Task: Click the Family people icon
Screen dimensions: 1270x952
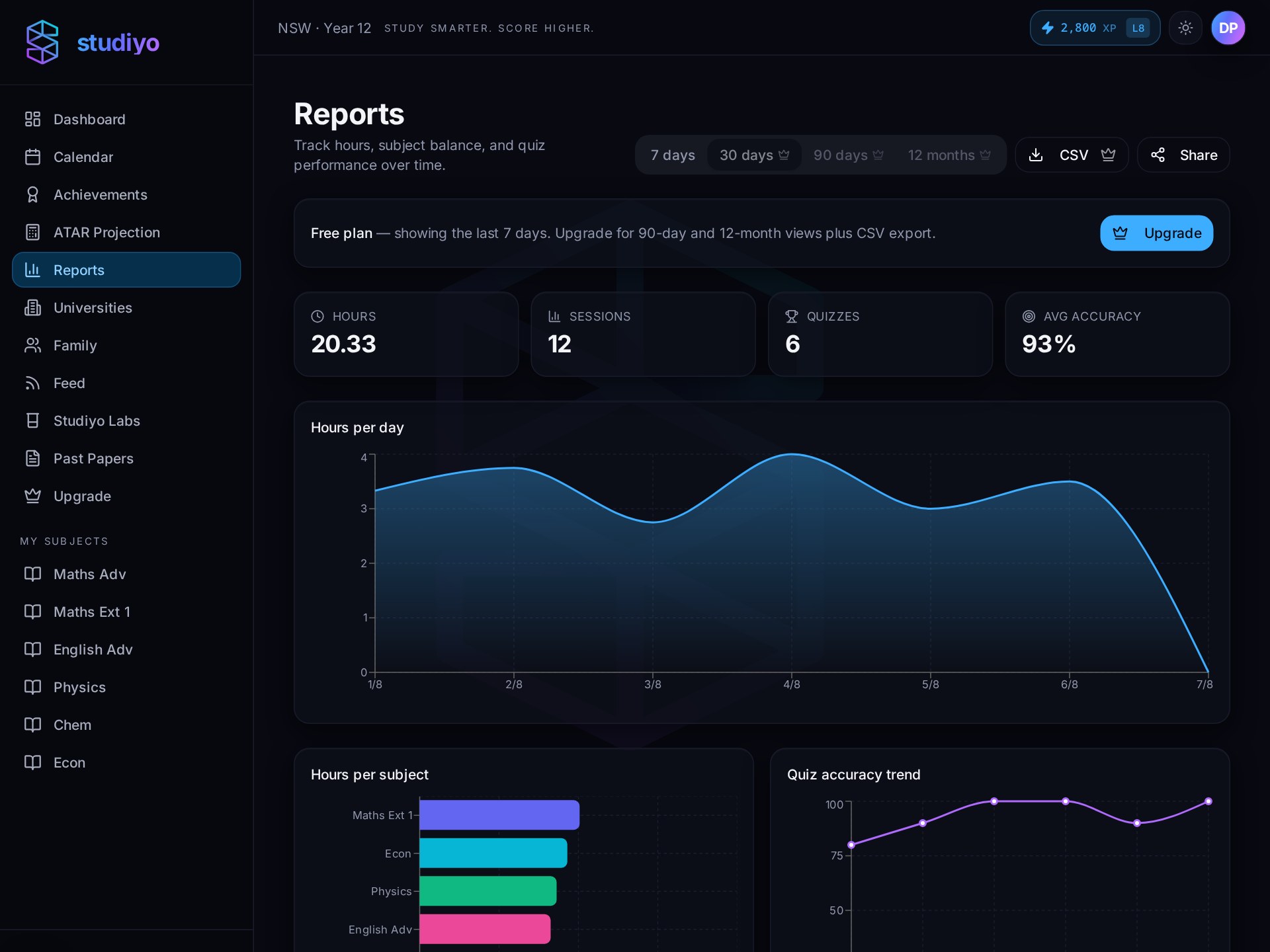Action: click(x=32, y=345)
